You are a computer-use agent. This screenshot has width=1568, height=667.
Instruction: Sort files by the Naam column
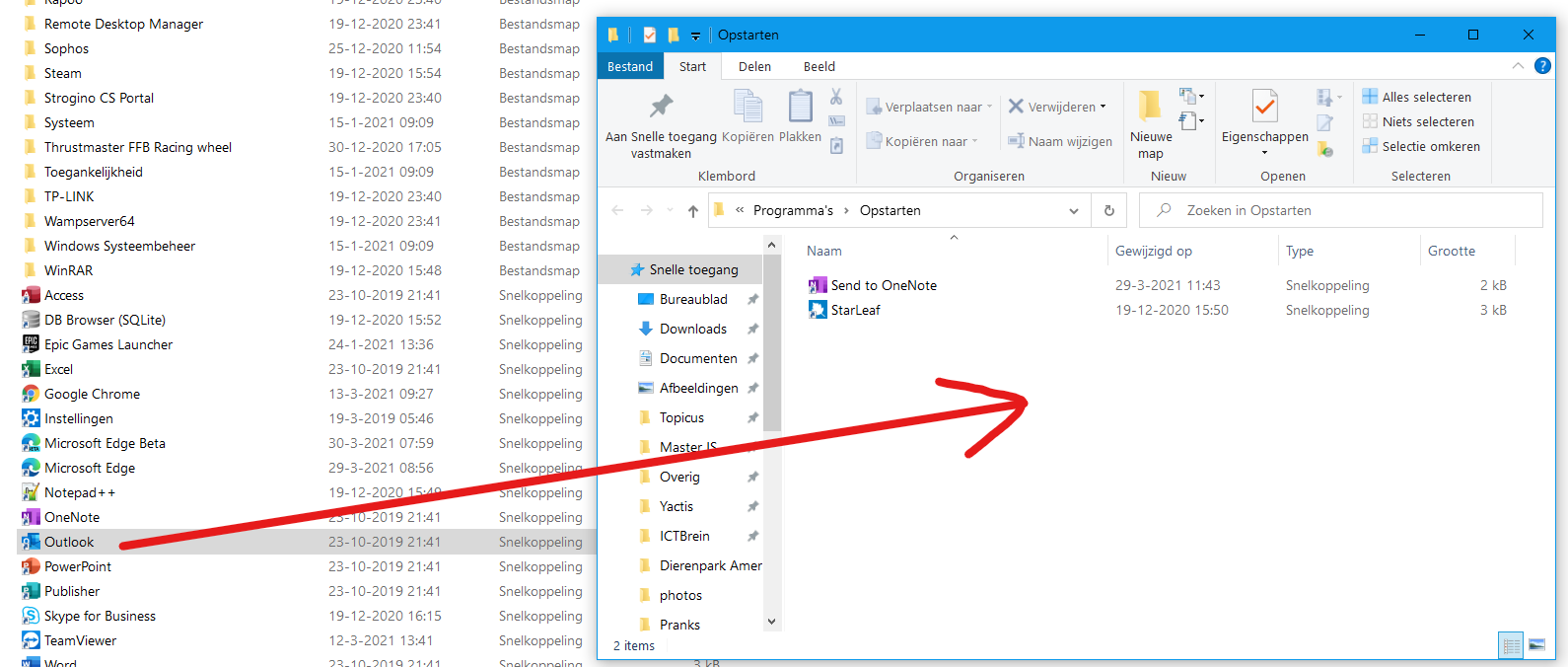pos(824,251)
